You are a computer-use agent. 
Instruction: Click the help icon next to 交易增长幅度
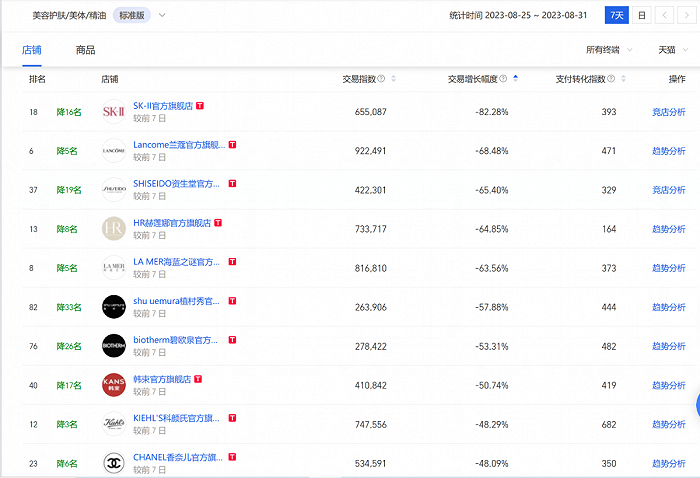point(503,79)
